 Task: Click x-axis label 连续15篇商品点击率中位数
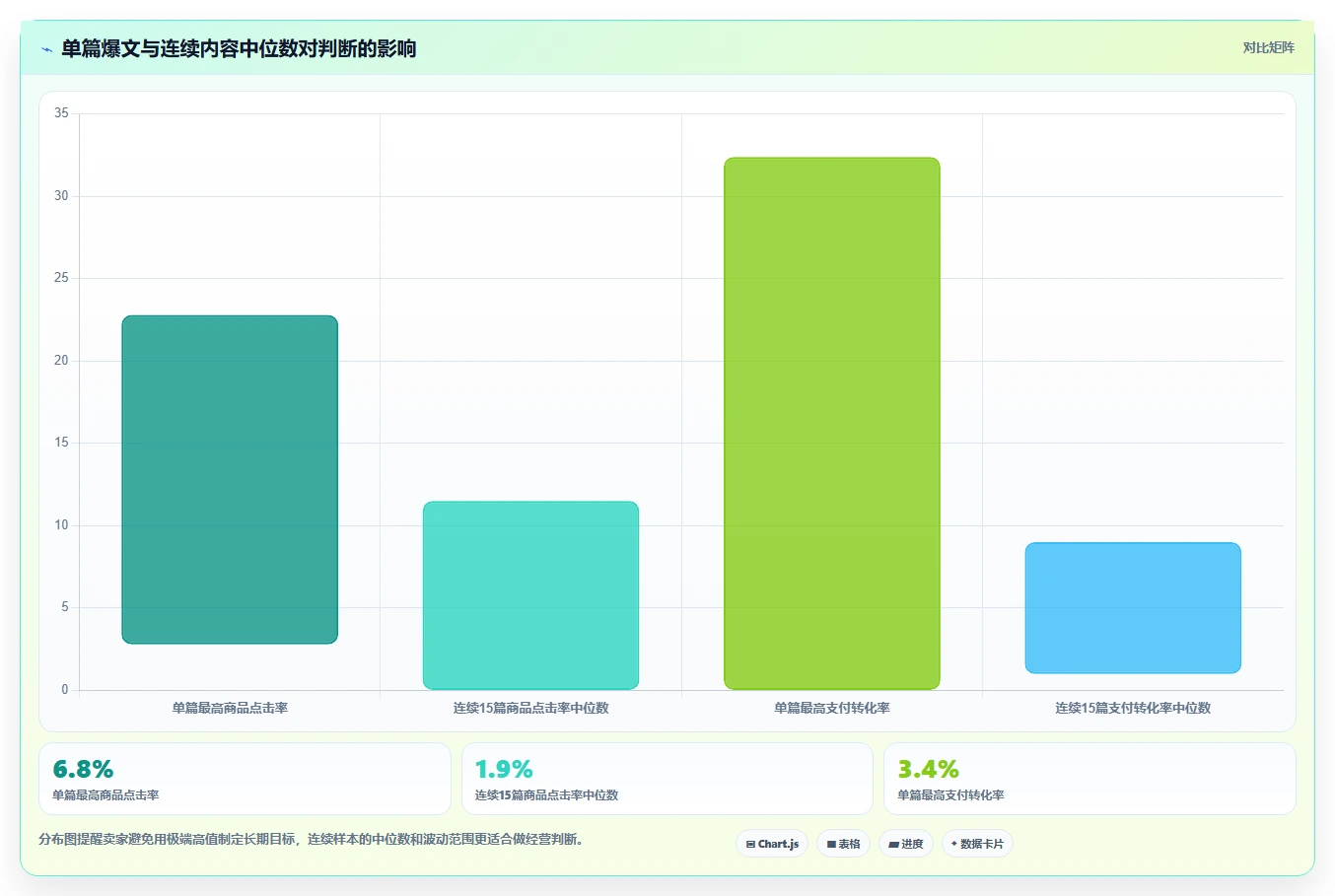(x=530, y=708)
